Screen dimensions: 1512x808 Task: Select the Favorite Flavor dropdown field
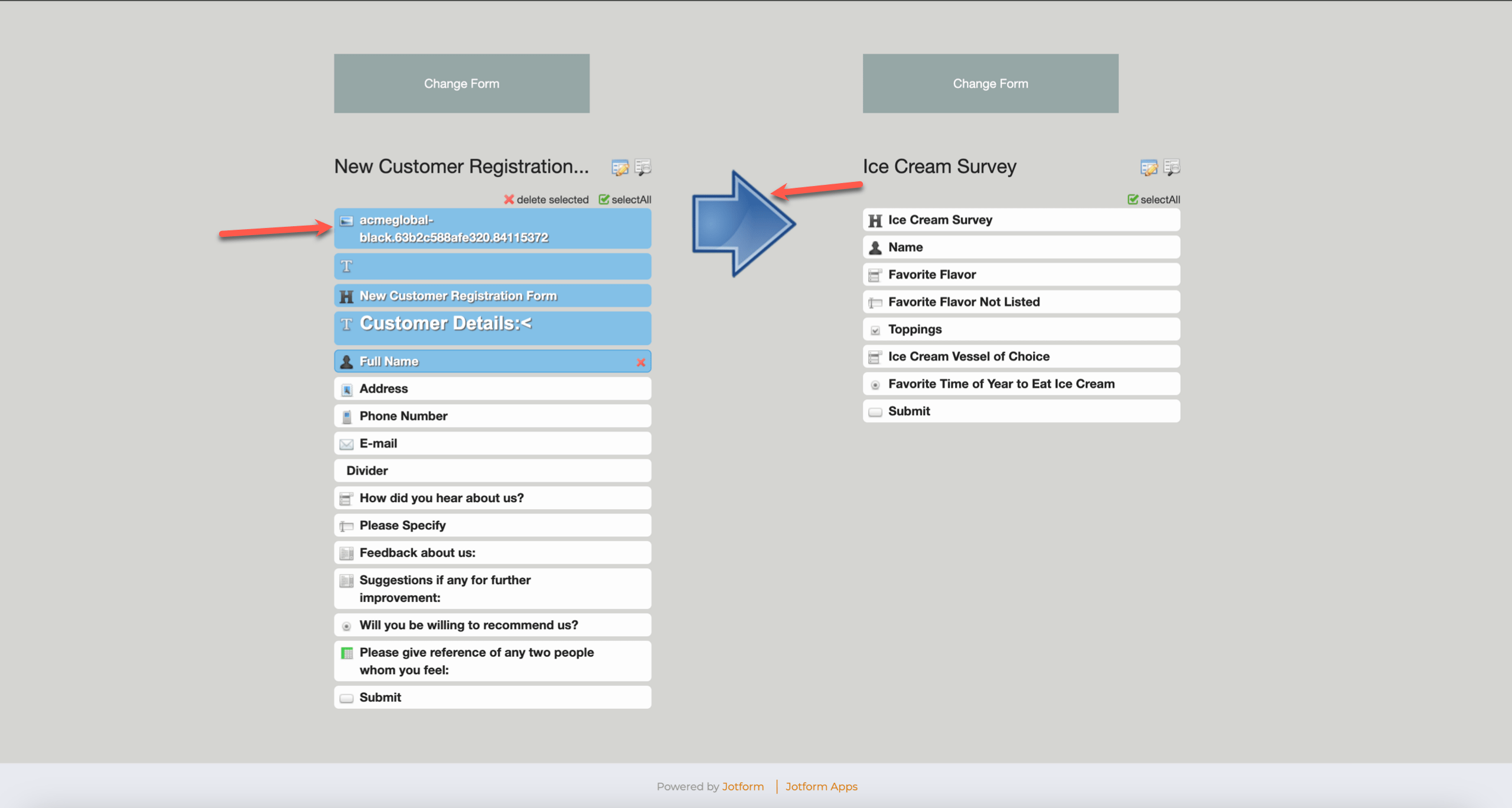pyautogui.click(x=1021, y=275)
